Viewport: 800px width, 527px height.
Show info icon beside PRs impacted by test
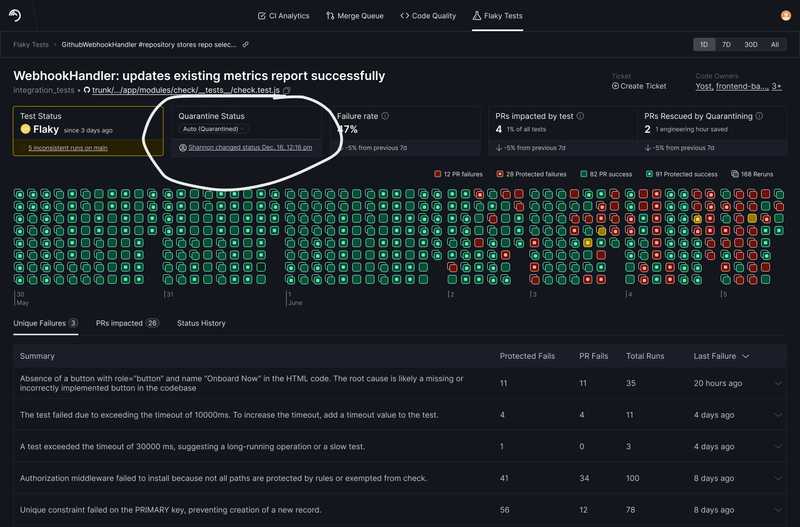pyautogui.click(x=580, y=116)
